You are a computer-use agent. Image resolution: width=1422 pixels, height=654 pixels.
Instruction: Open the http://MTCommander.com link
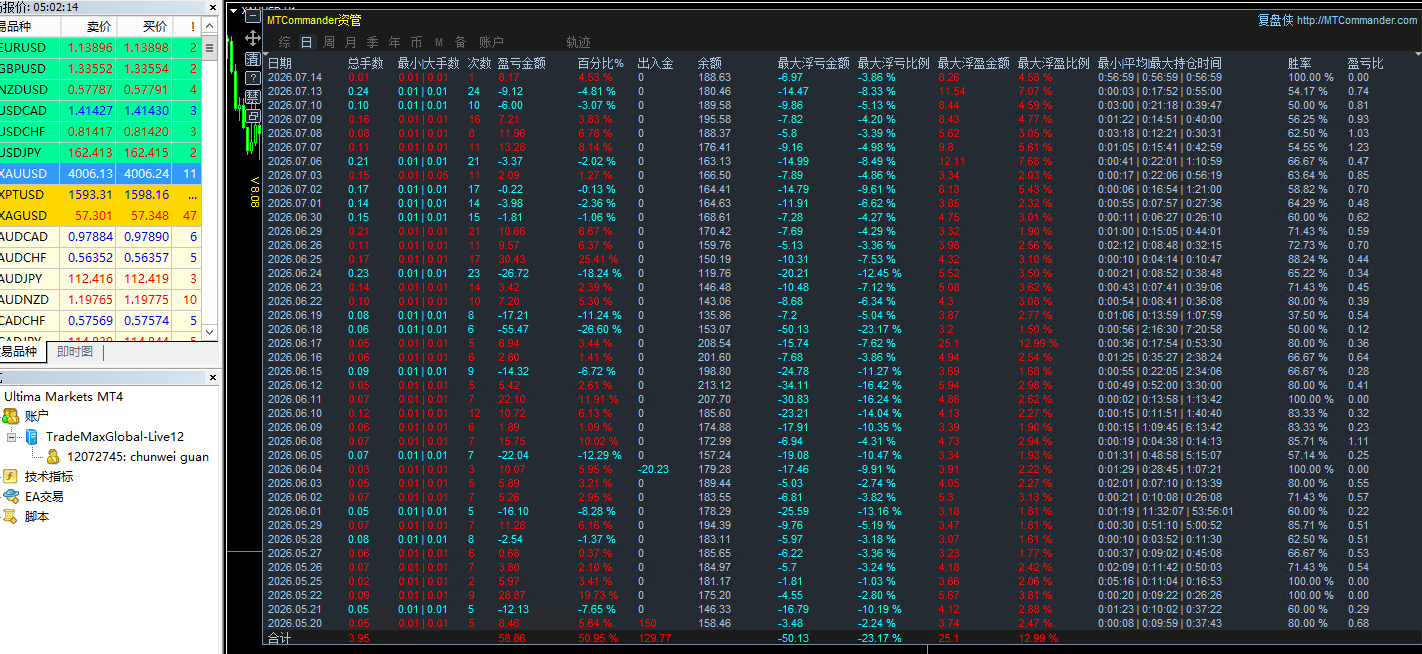coord(1357,20)
